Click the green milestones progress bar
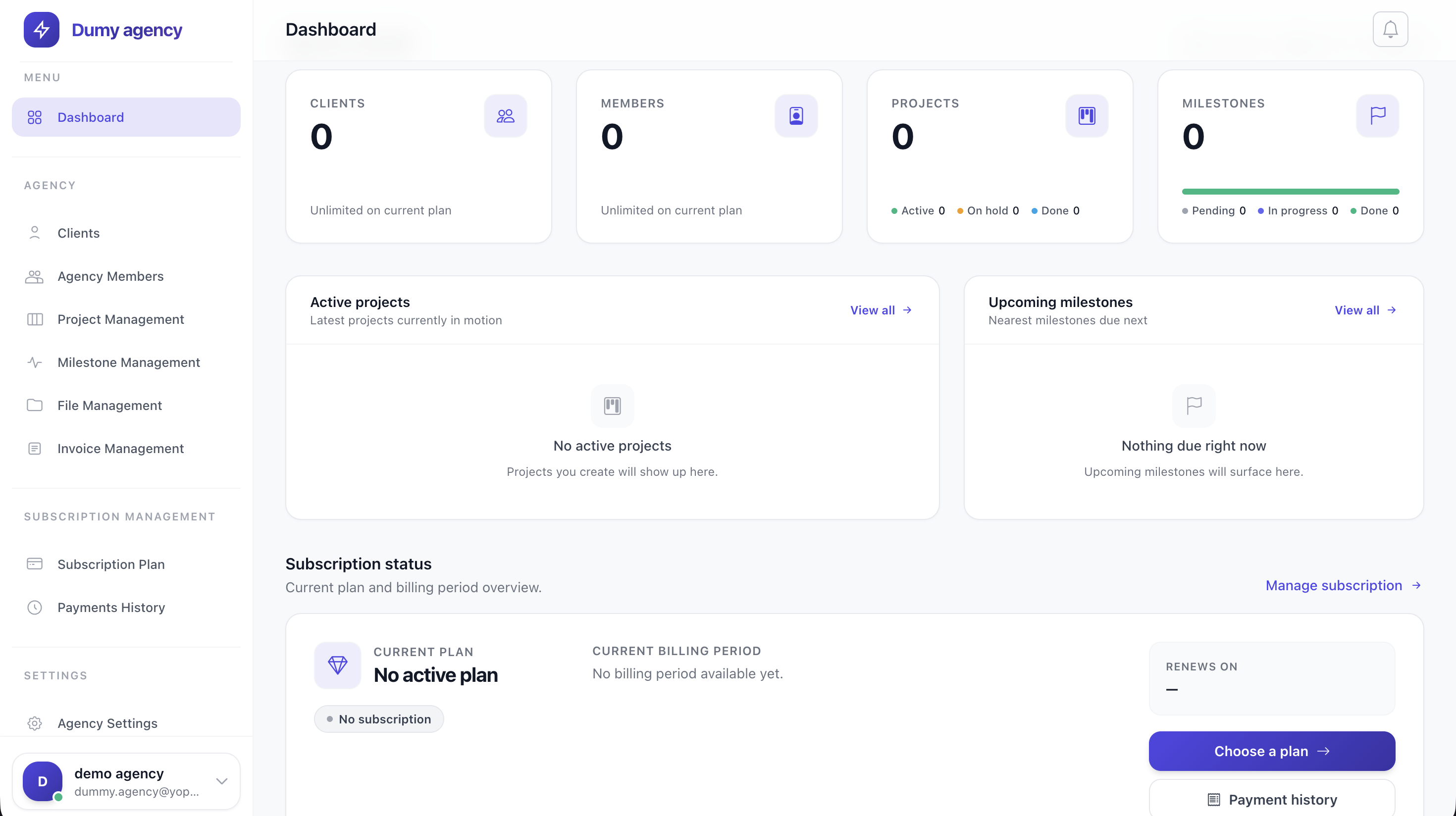 click(1291, 192)
